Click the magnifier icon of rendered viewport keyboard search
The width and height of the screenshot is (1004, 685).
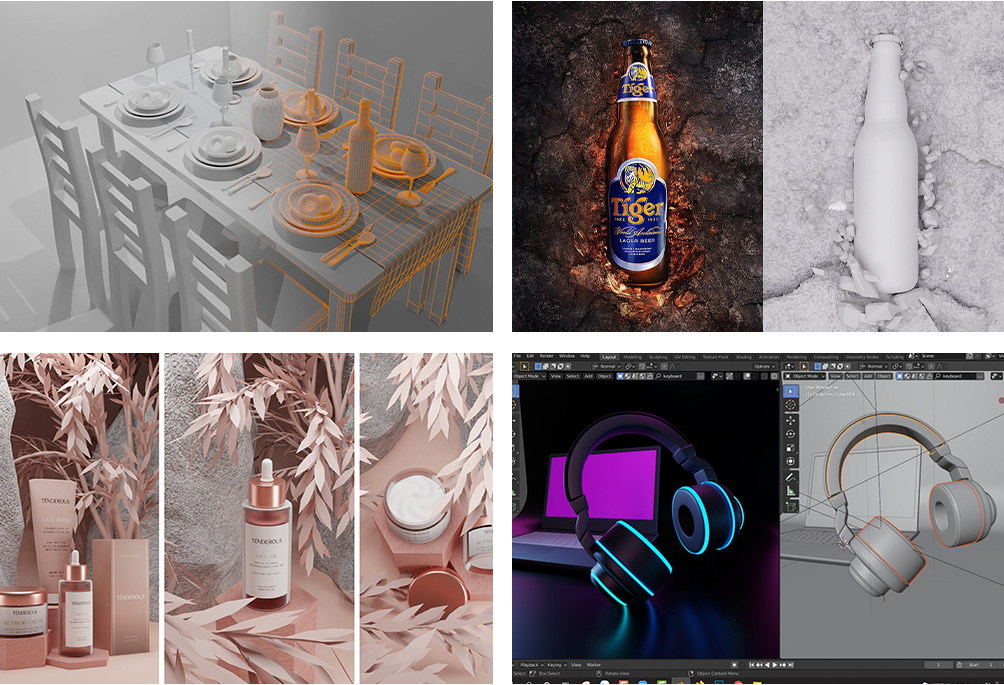(658, 376)
